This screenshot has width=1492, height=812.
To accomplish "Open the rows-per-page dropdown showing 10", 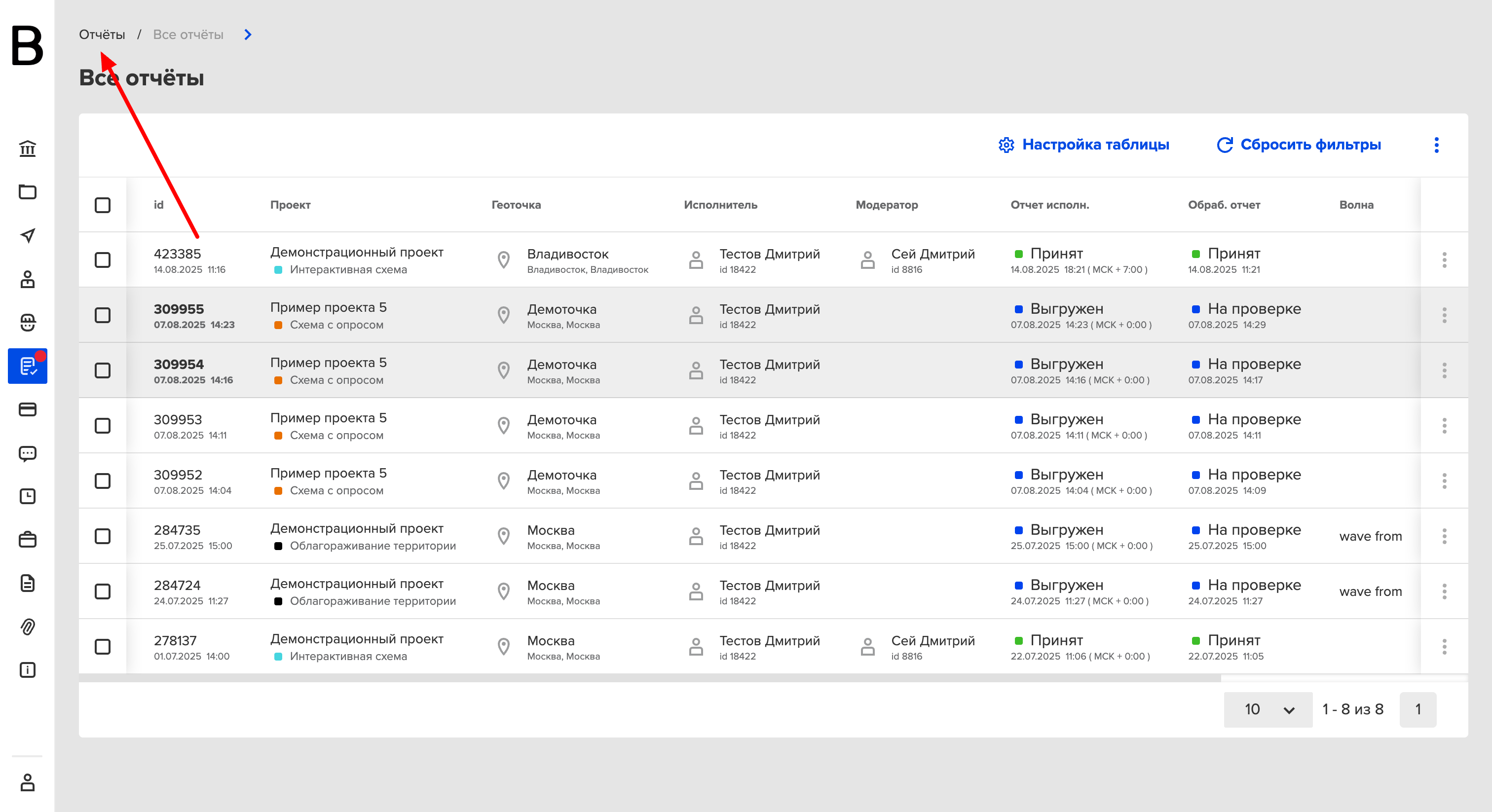I will pyautogui.click(x=1268, y=709).
